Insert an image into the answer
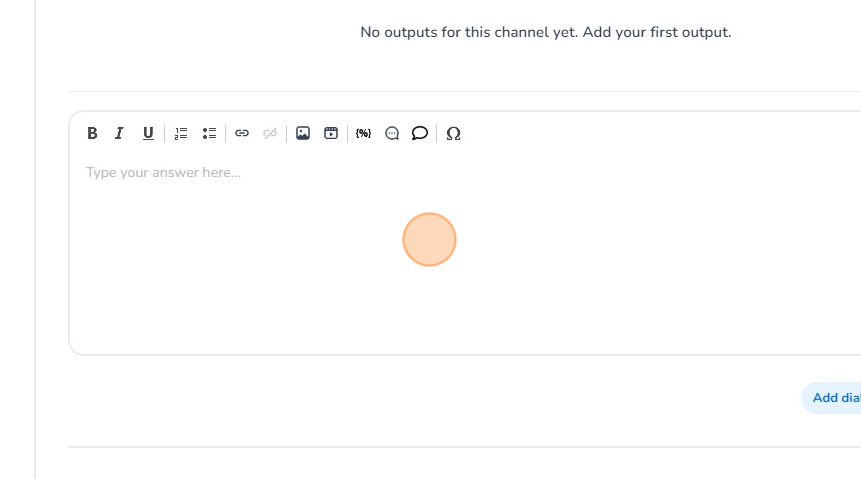861x479 pixels. tap(303, 133)
